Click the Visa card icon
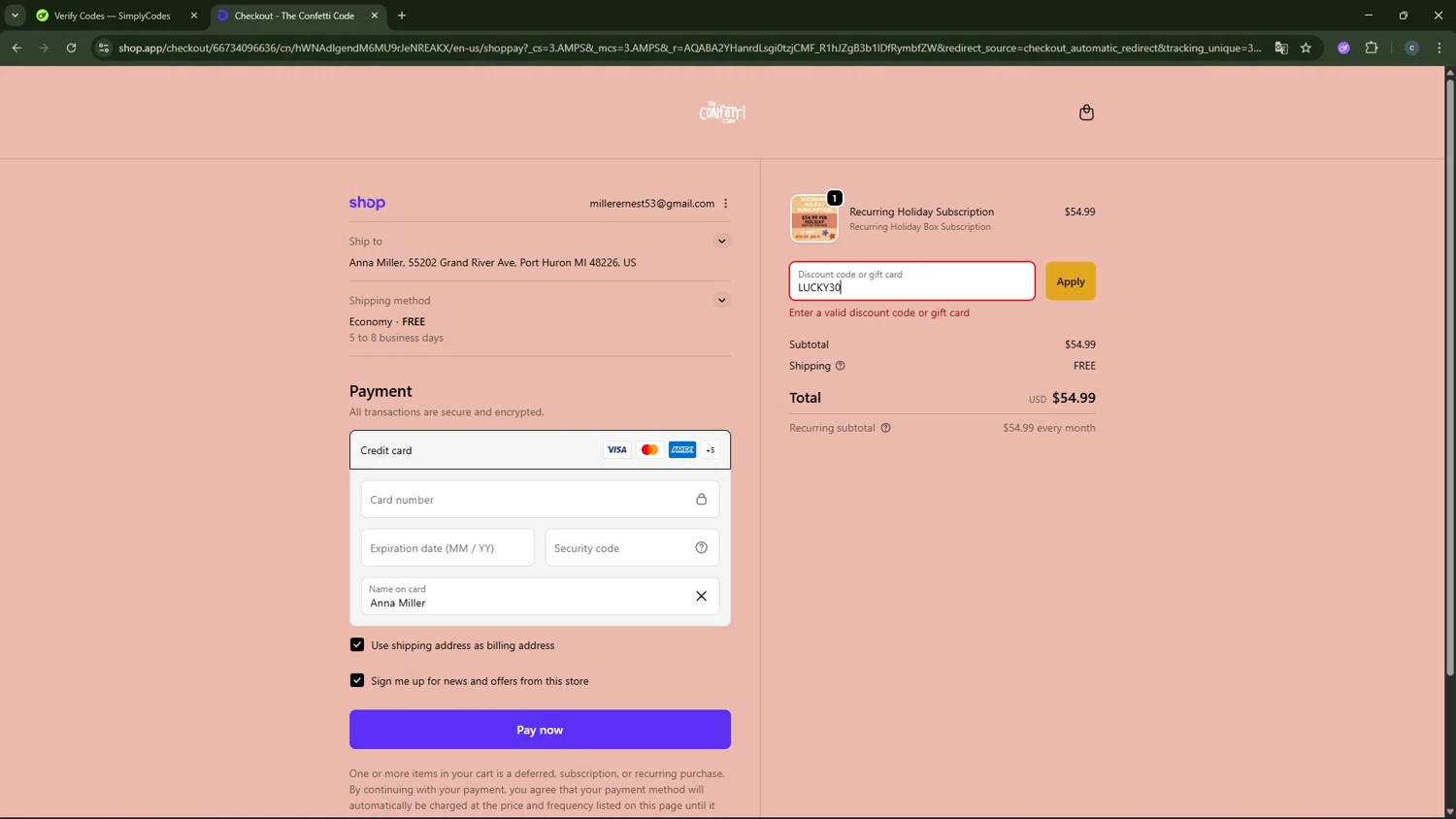This screenshot has width=1456, height=819. pyautogui.click(x=616, y=450)
